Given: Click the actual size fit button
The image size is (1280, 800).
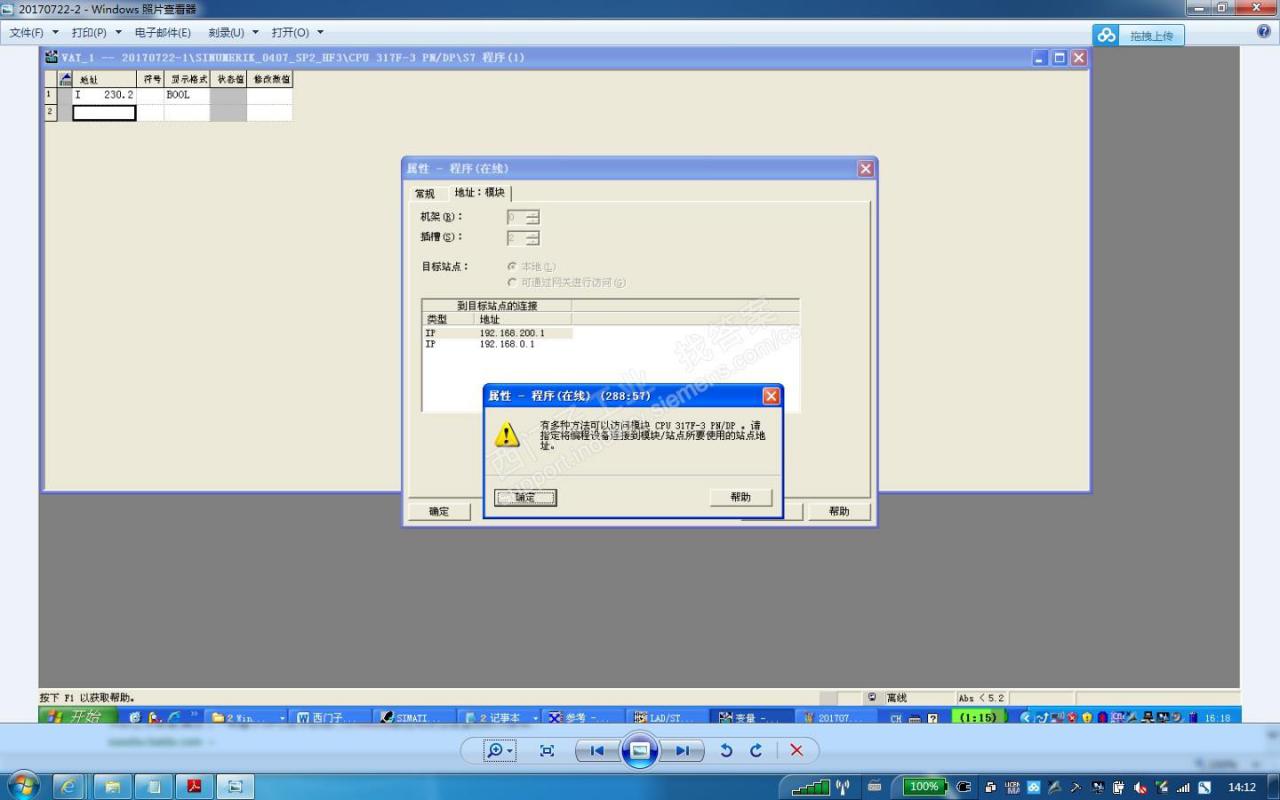Looking at the screenshot, I should click(x=547, y=750).
